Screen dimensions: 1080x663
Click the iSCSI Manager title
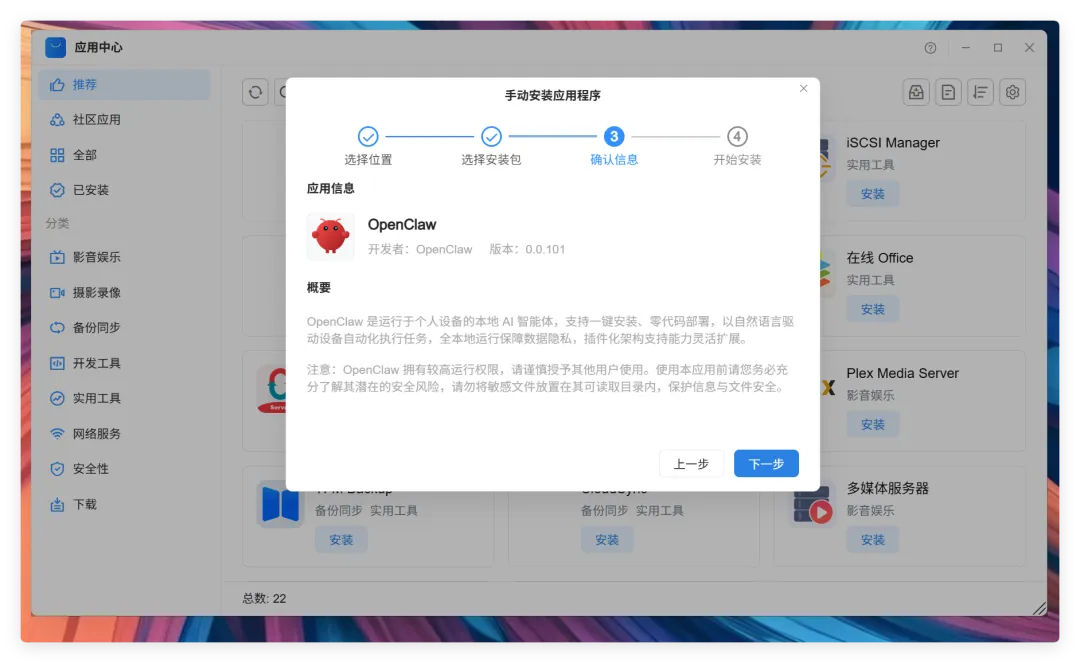click(x=893, y=143)
